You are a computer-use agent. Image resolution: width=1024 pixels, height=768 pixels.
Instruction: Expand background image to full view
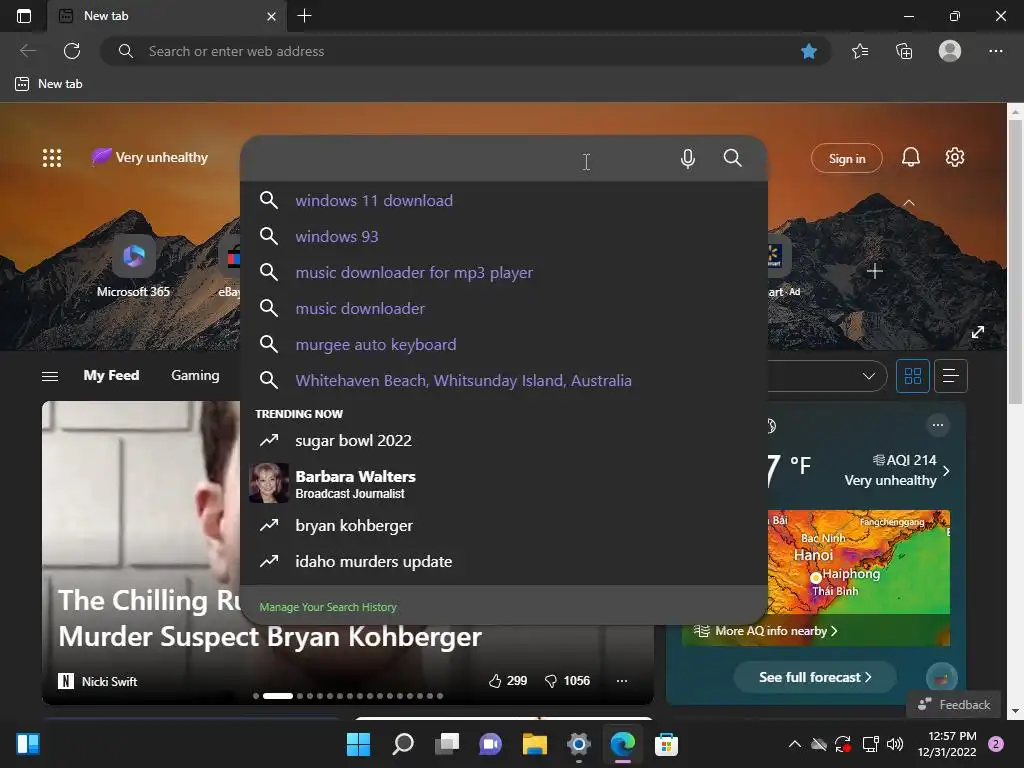[x=978, y=332]
